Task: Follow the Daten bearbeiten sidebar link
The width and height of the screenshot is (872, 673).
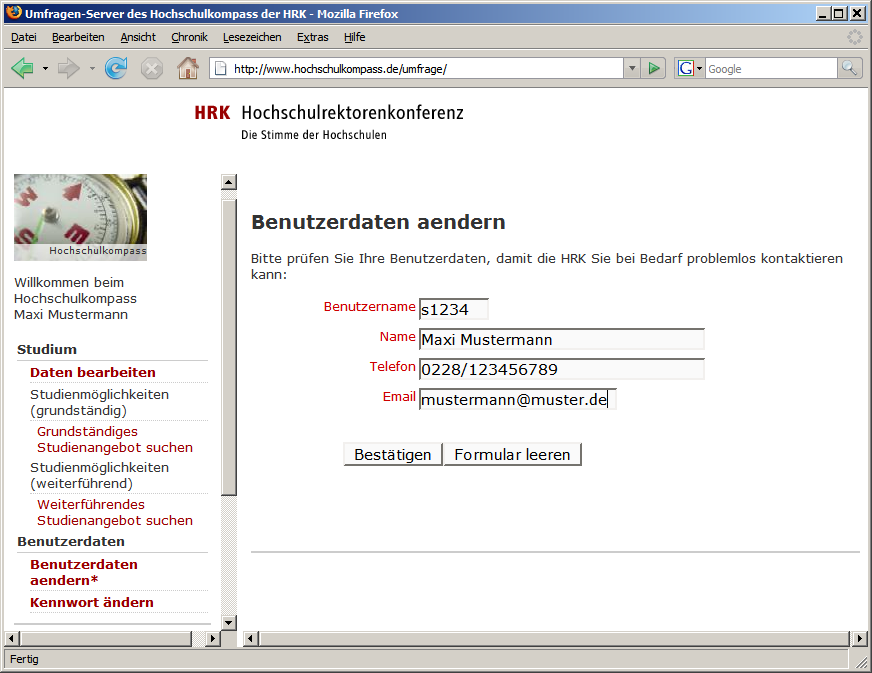Action: (93, 372)
